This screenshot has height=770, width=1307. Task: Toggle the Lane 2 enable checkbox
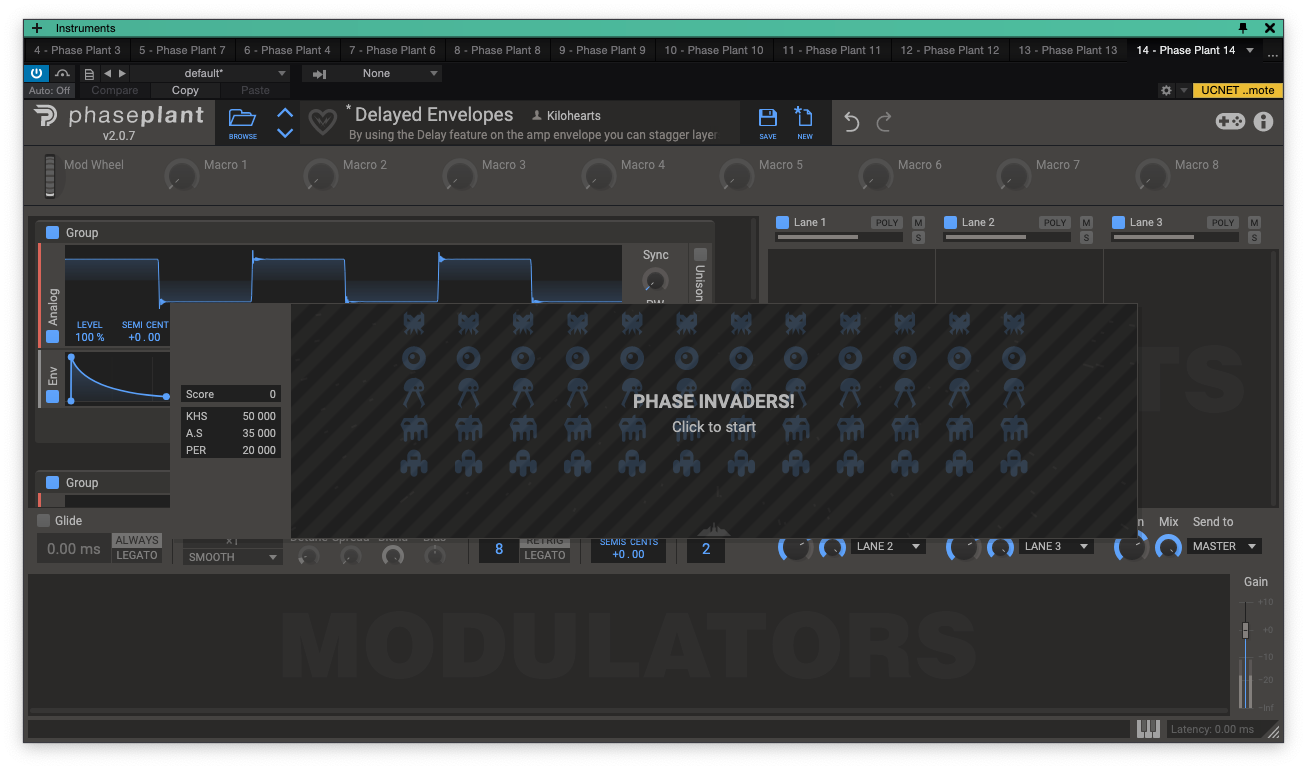pos(951,222)
